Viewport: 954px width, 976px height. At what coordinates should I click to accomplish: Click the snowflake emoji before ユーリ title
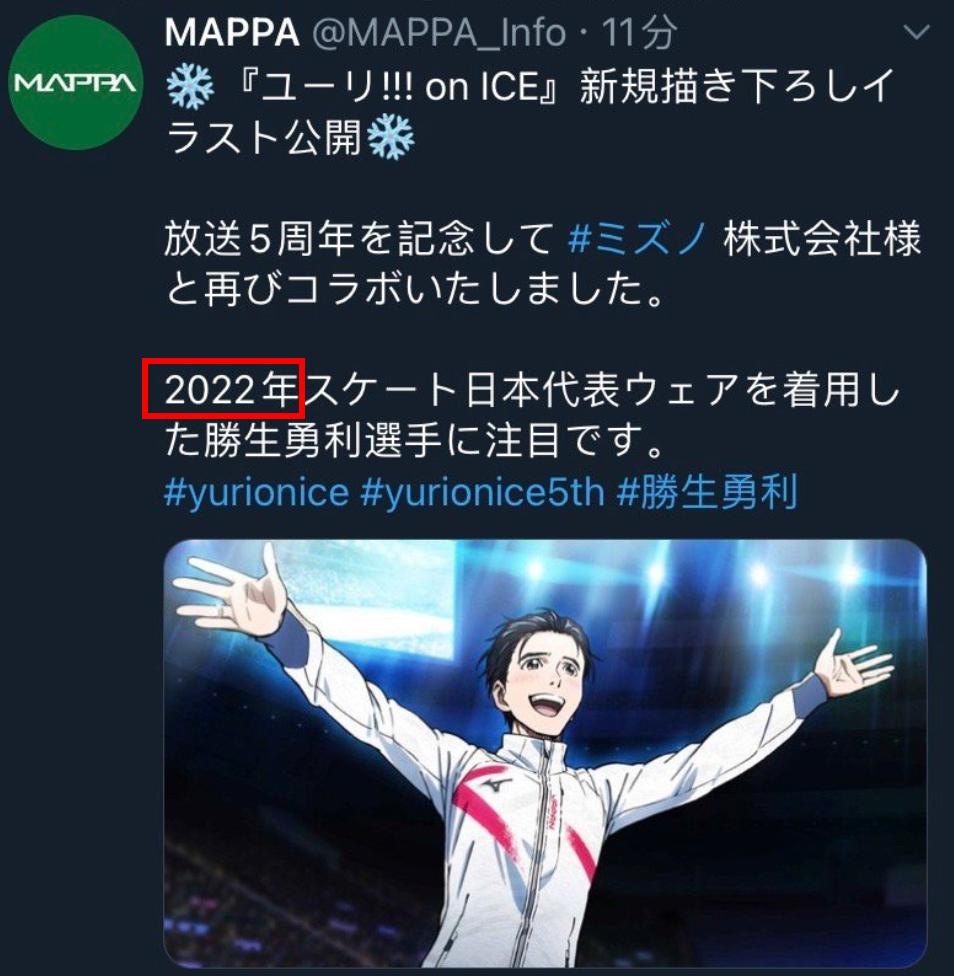pos(190,87)
